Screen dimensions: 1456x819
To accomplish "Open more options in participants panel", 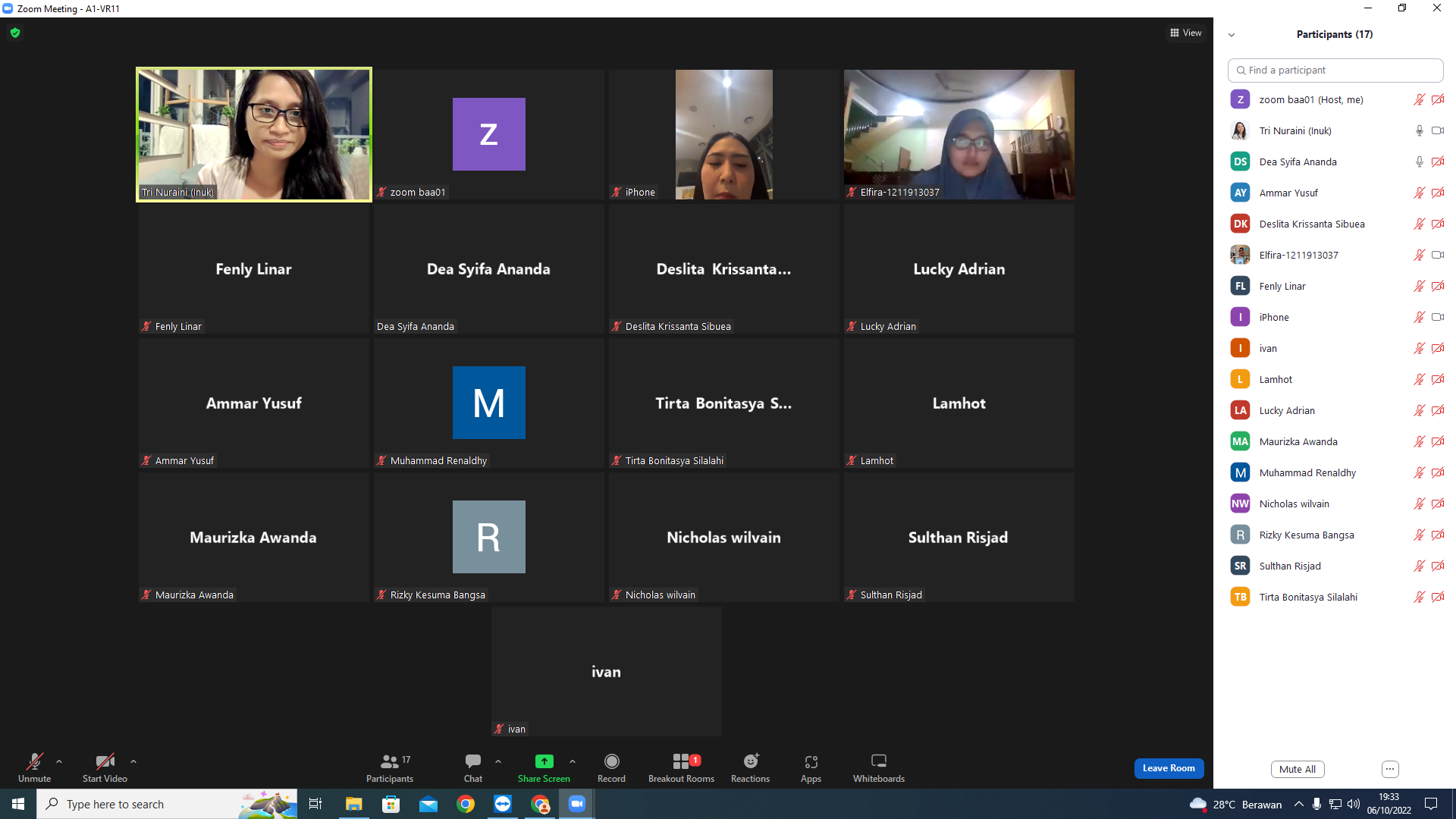I will [1390, 769].
